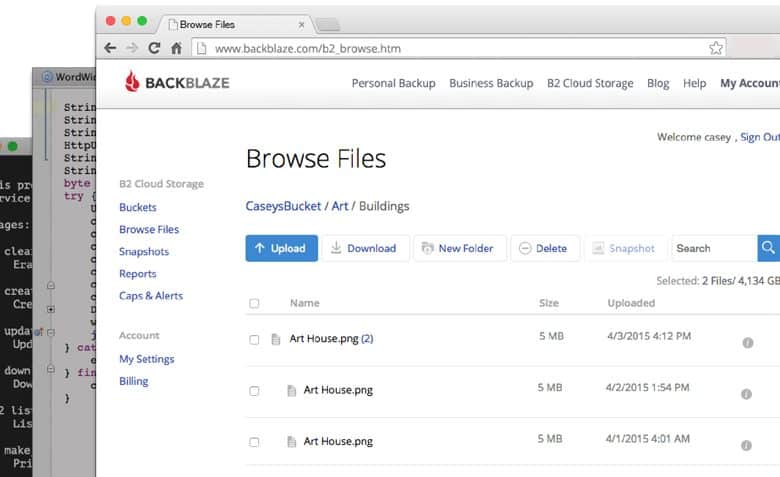Open My Account in the top navigation
This screenshot has height=477, width=780.
(750, 83)
